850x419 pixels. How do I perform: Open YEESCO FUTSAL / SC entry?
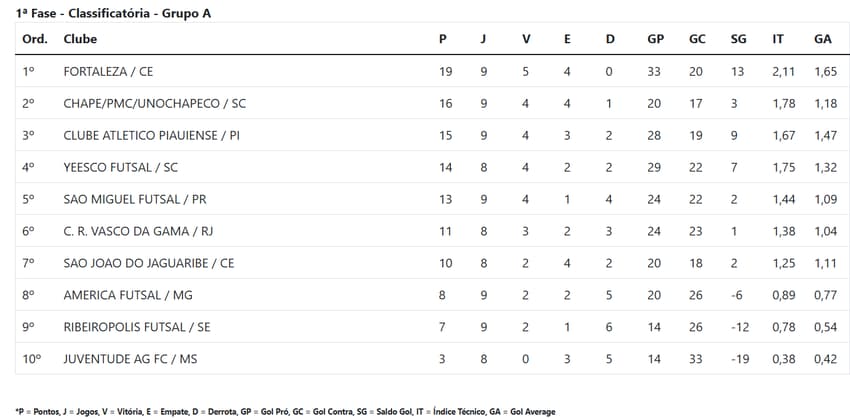[x=120, y=167]
